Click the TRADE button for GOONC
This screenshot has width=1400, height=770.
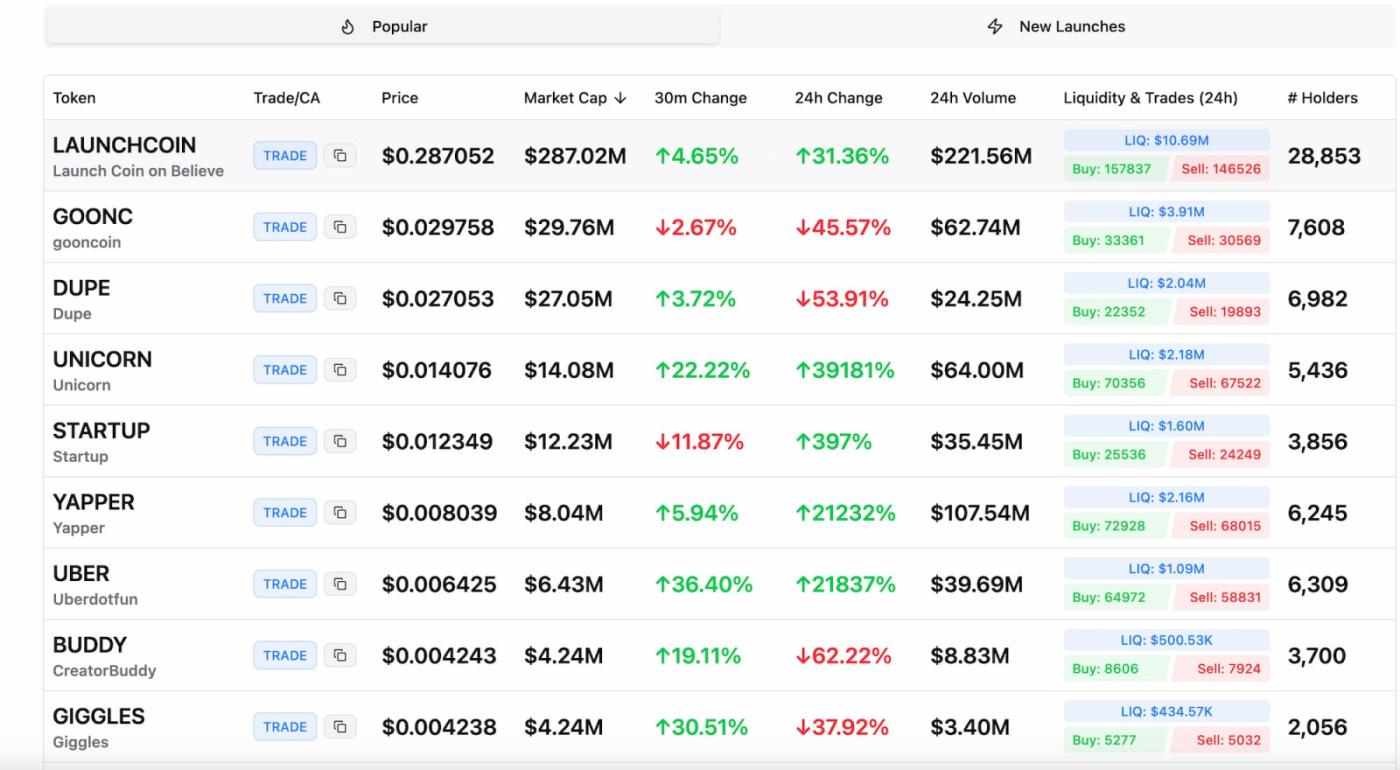[x=285, y=227]
